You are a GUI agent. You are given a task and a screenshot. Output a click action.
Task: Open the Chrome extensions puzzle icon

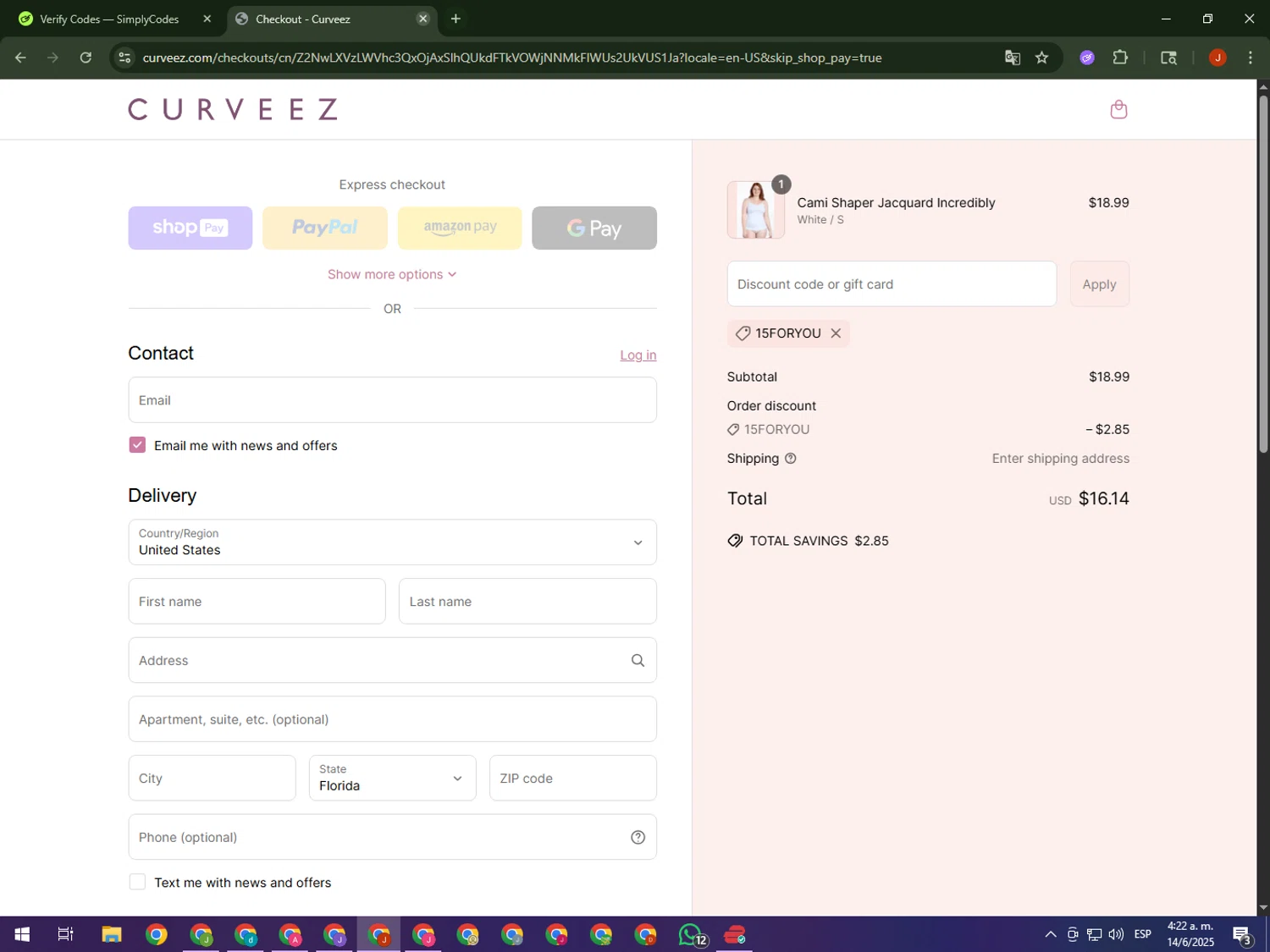point(1120,58)
